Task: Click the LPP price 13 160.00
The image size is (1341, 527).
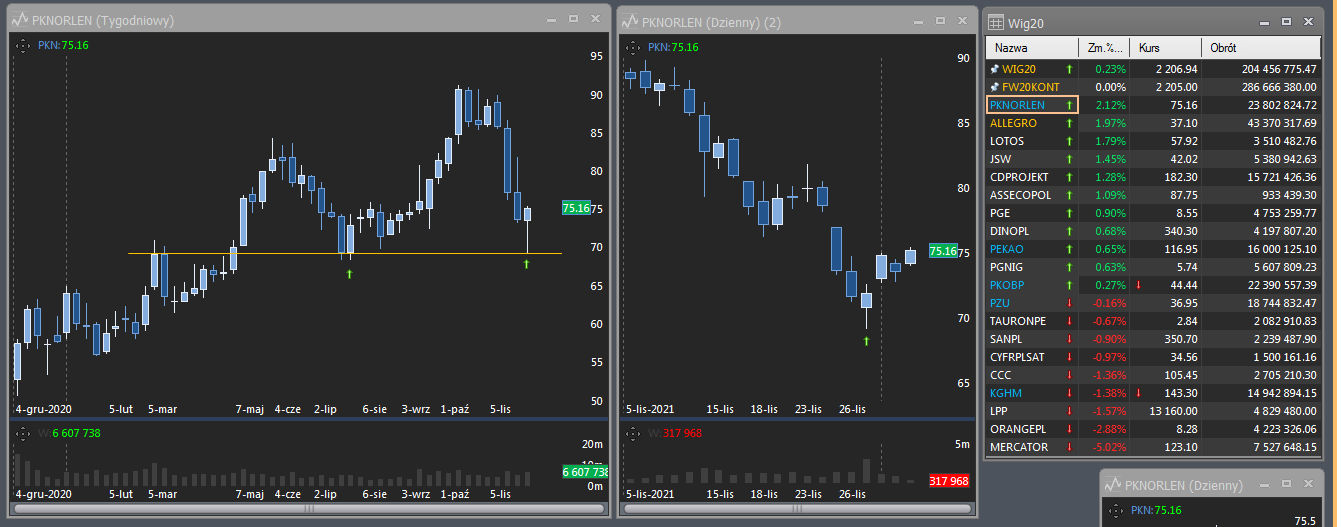Action: (x=1173, y=411)
